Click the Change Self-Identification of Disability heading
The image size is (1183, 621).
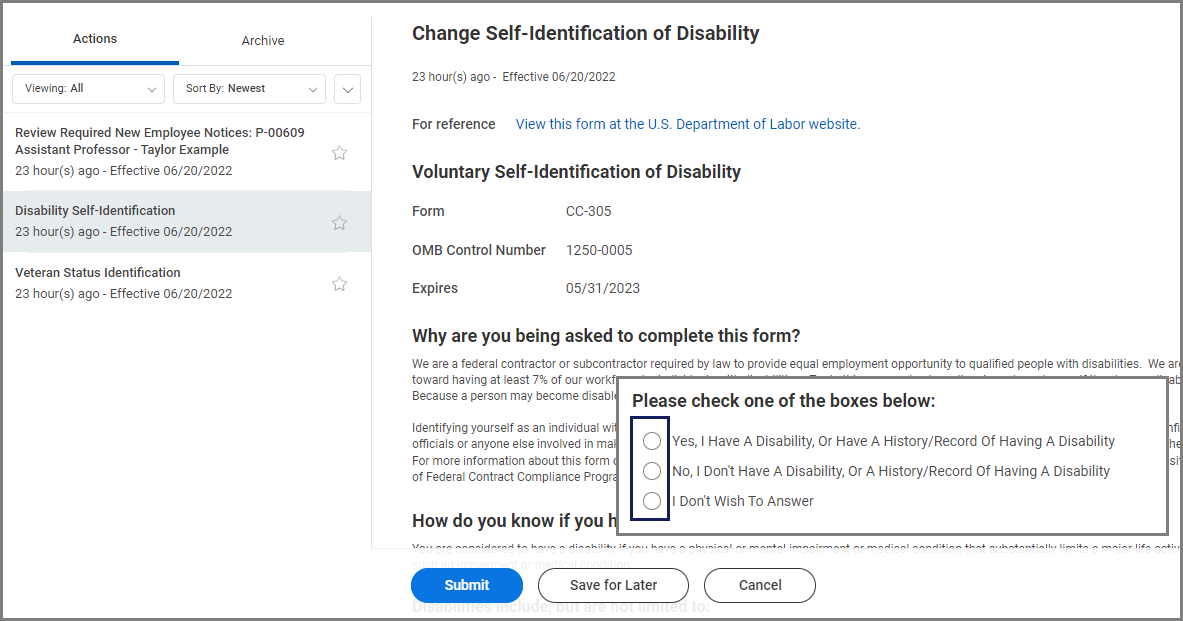tap(585, 33)
